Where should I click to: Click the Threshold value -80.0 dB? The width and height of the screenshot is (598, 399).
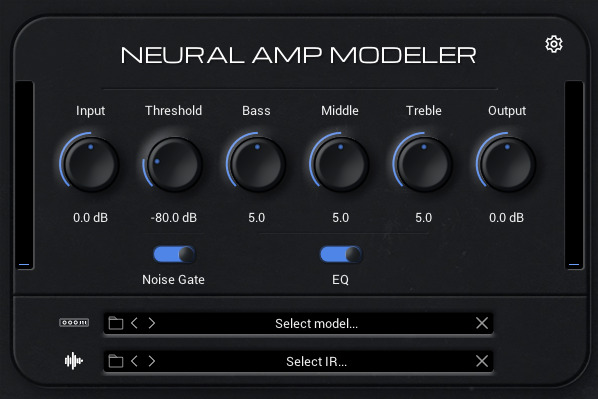coord(174,218)
